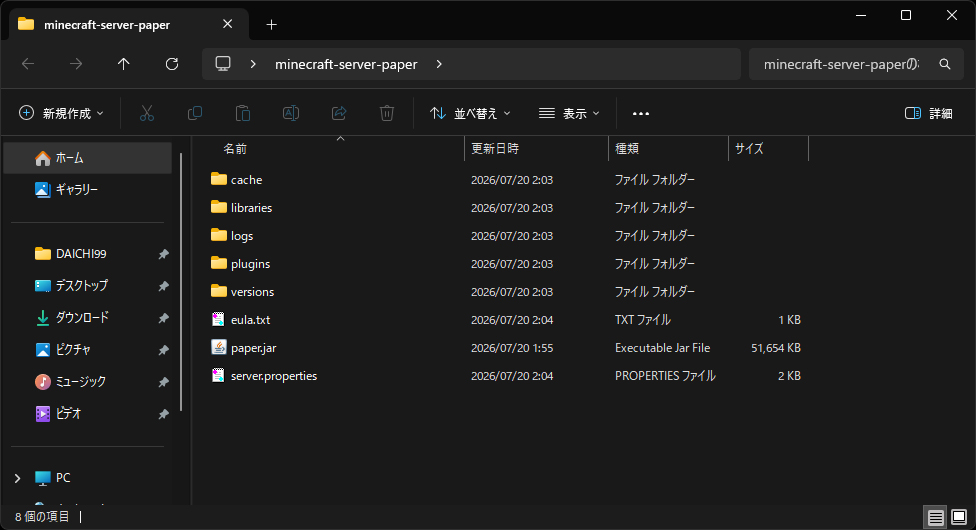
Task: Click the Cut scissors icon
Action: click(x=147, y=113)
